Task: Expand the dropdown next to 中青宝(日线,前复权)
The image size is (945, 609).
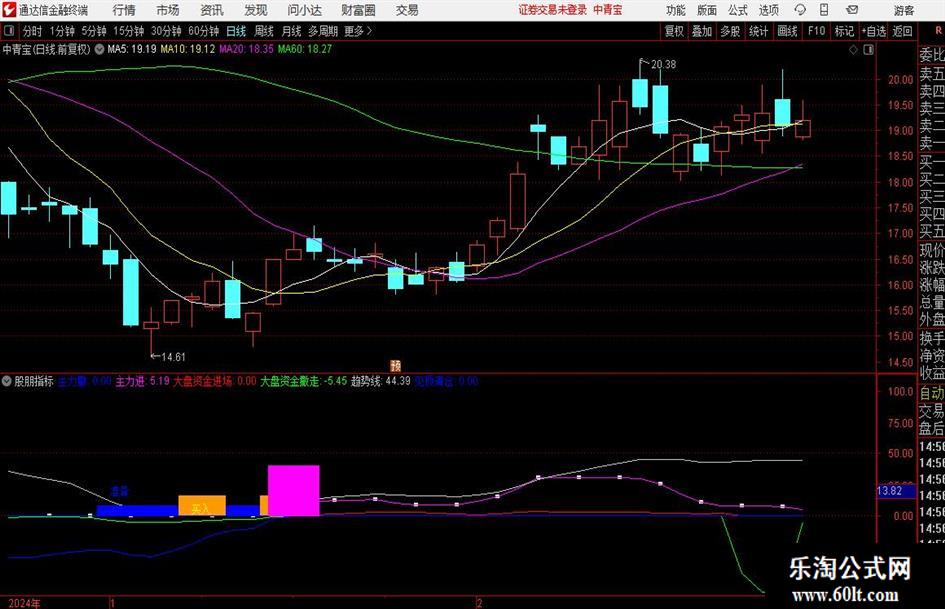Action: tap(99, 49)
